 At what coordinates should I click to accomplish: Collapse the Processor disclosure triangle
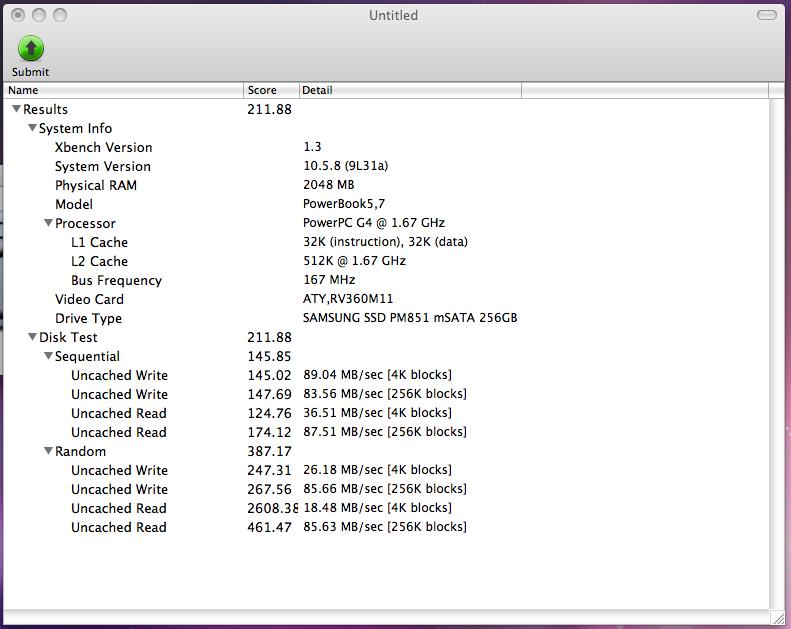click(x=48, y=223)
